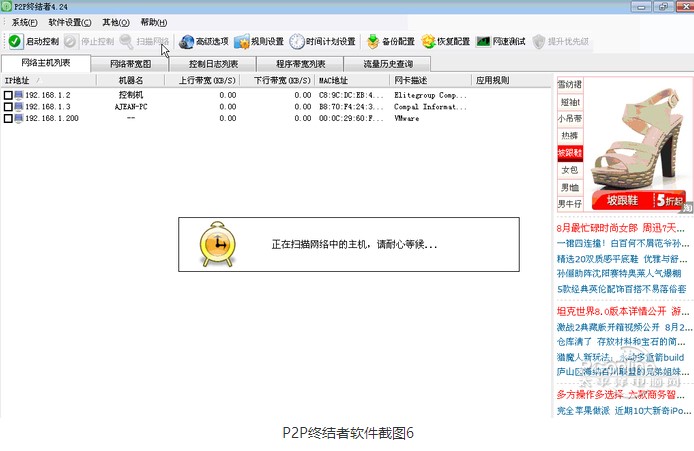Click the 停止控制 toolbar icon
Viewport: 694px width, 451px height.
(x=70, y=41)
